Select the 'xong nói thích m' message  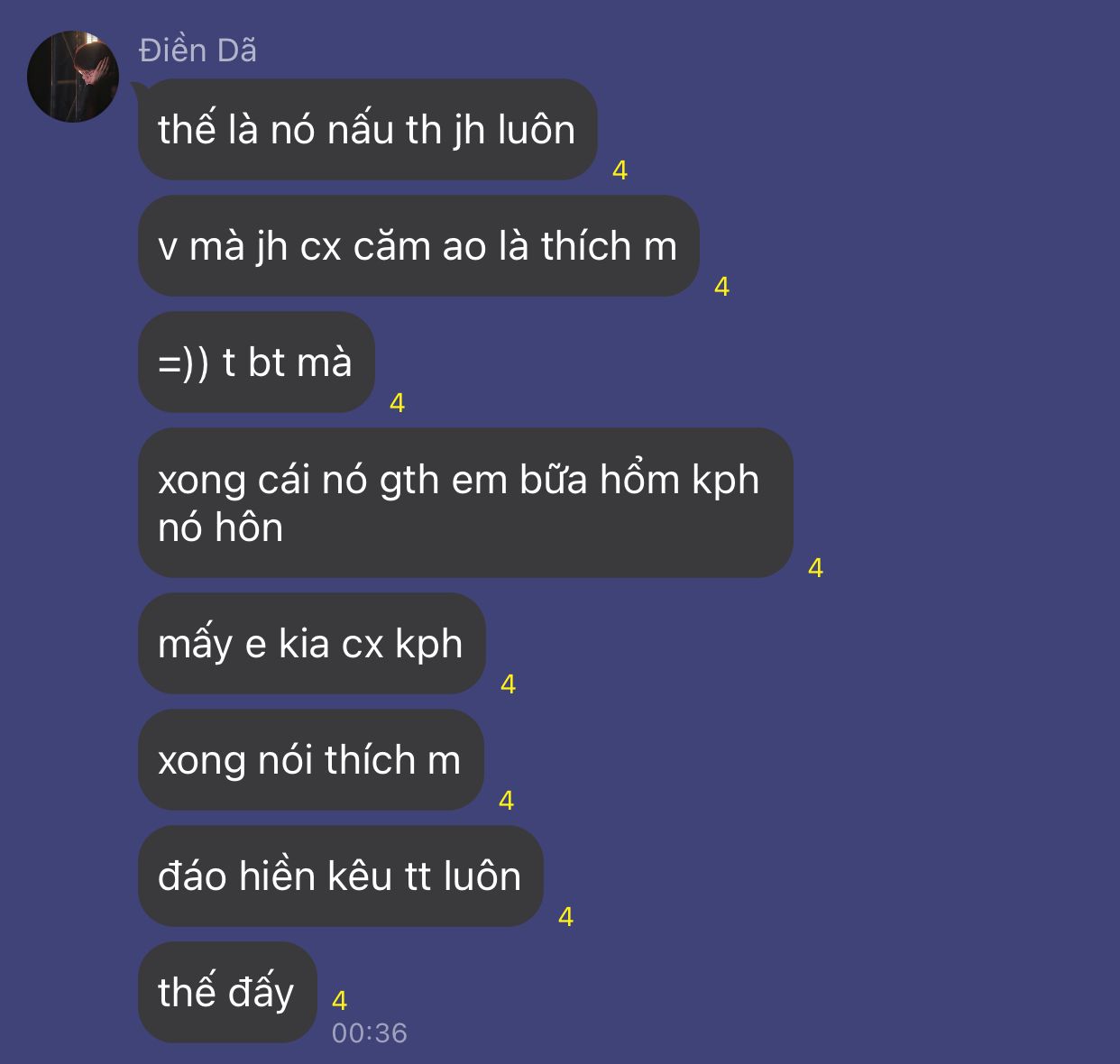[x=310, y=759]
